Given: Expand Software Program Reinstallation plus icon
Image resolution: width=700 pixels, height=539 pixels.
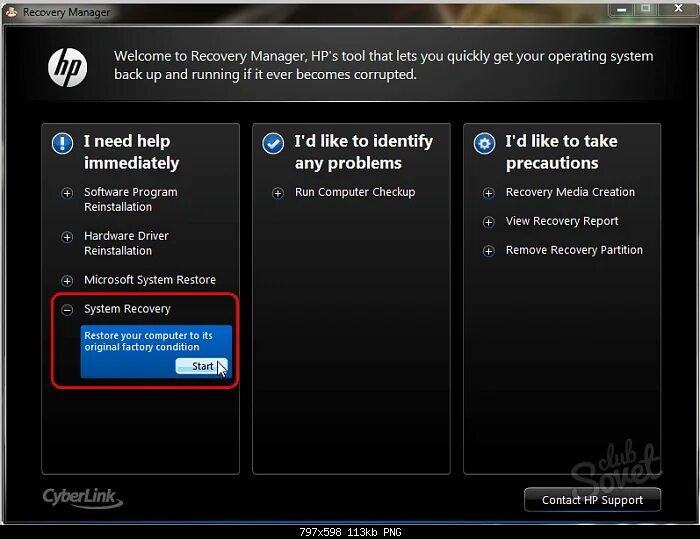Looking at the screenshot, I should (67, 193).
